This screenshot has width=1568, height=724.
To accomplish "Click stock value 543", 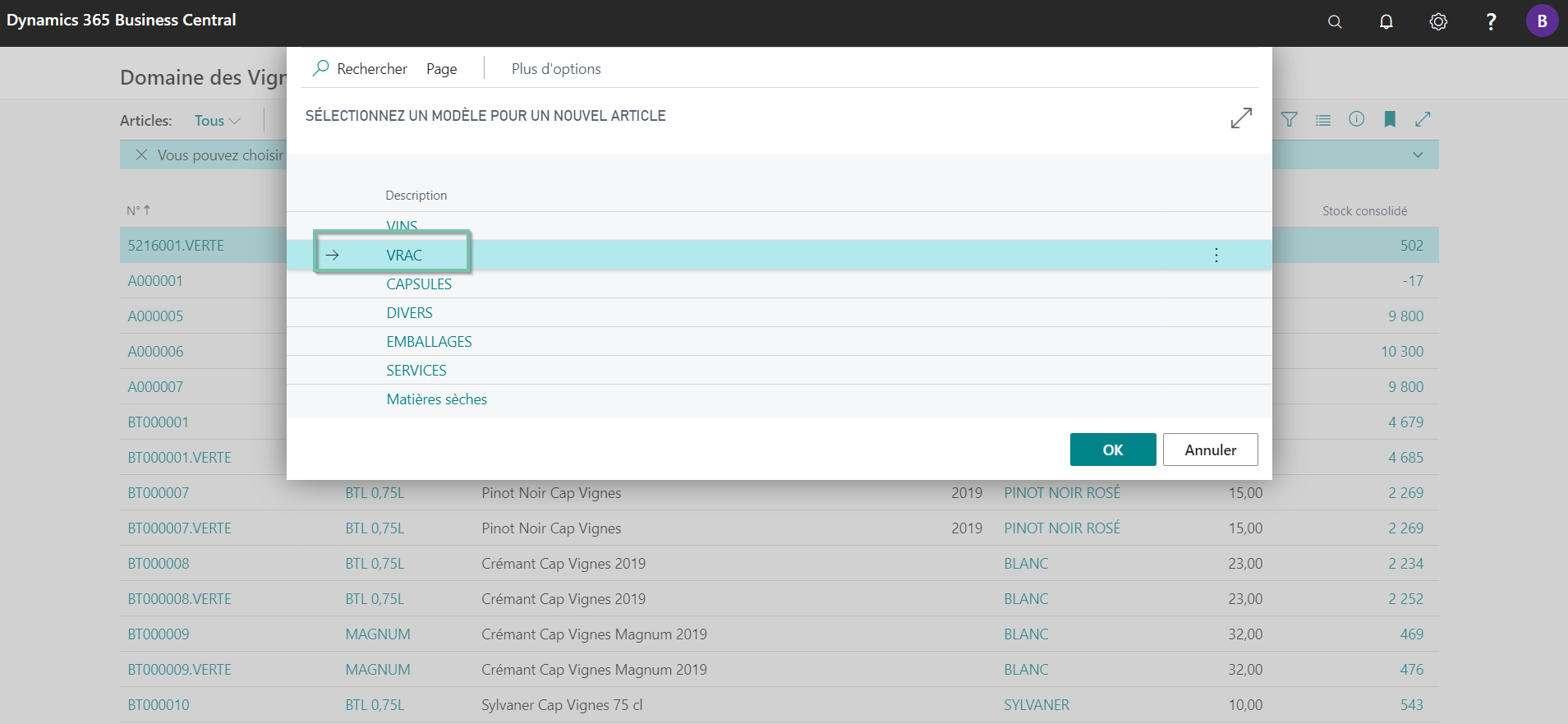I will coord(1412,705).
